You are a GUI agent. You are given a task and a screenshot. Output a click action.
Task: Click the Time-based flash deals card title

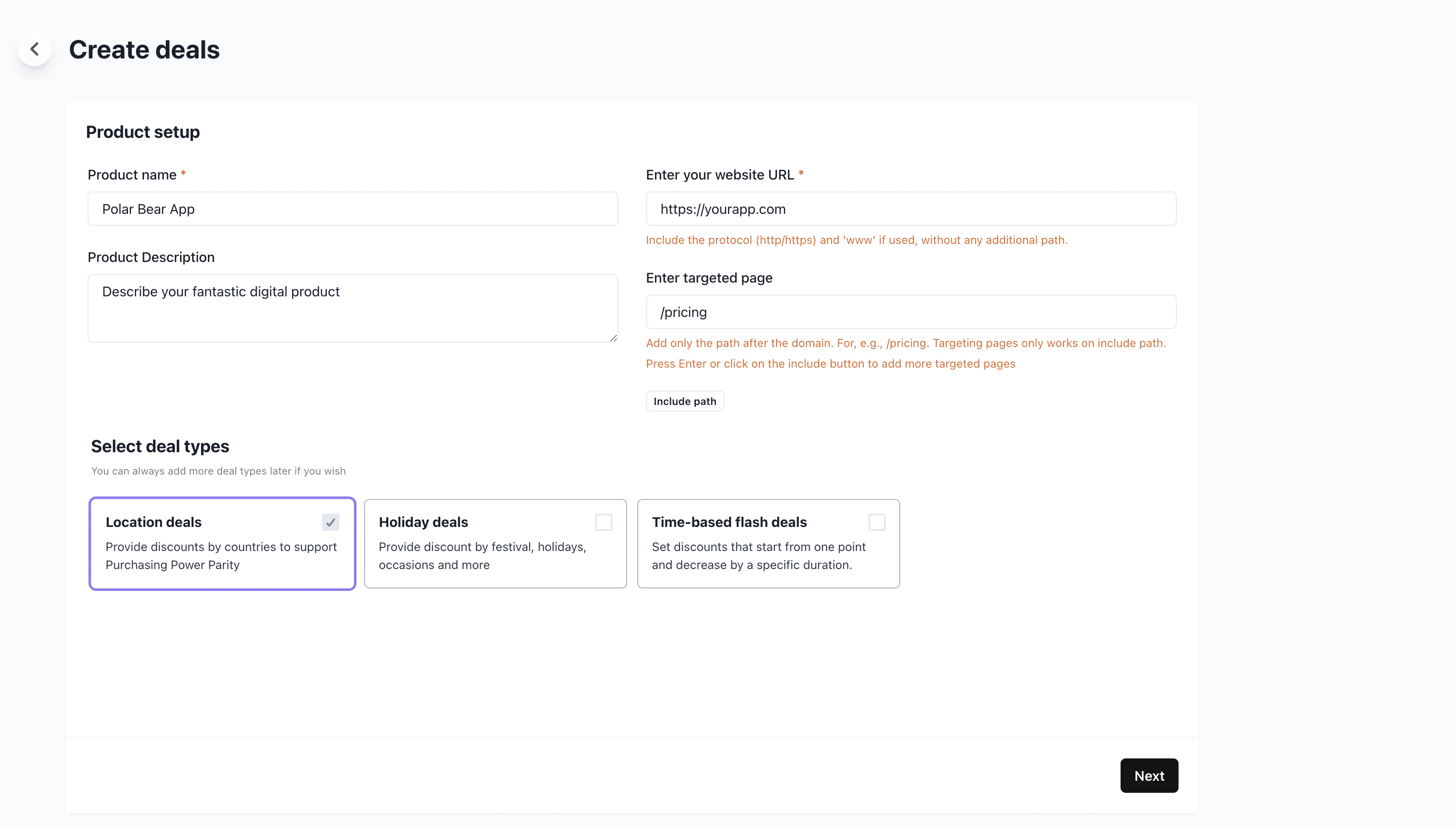729,522
